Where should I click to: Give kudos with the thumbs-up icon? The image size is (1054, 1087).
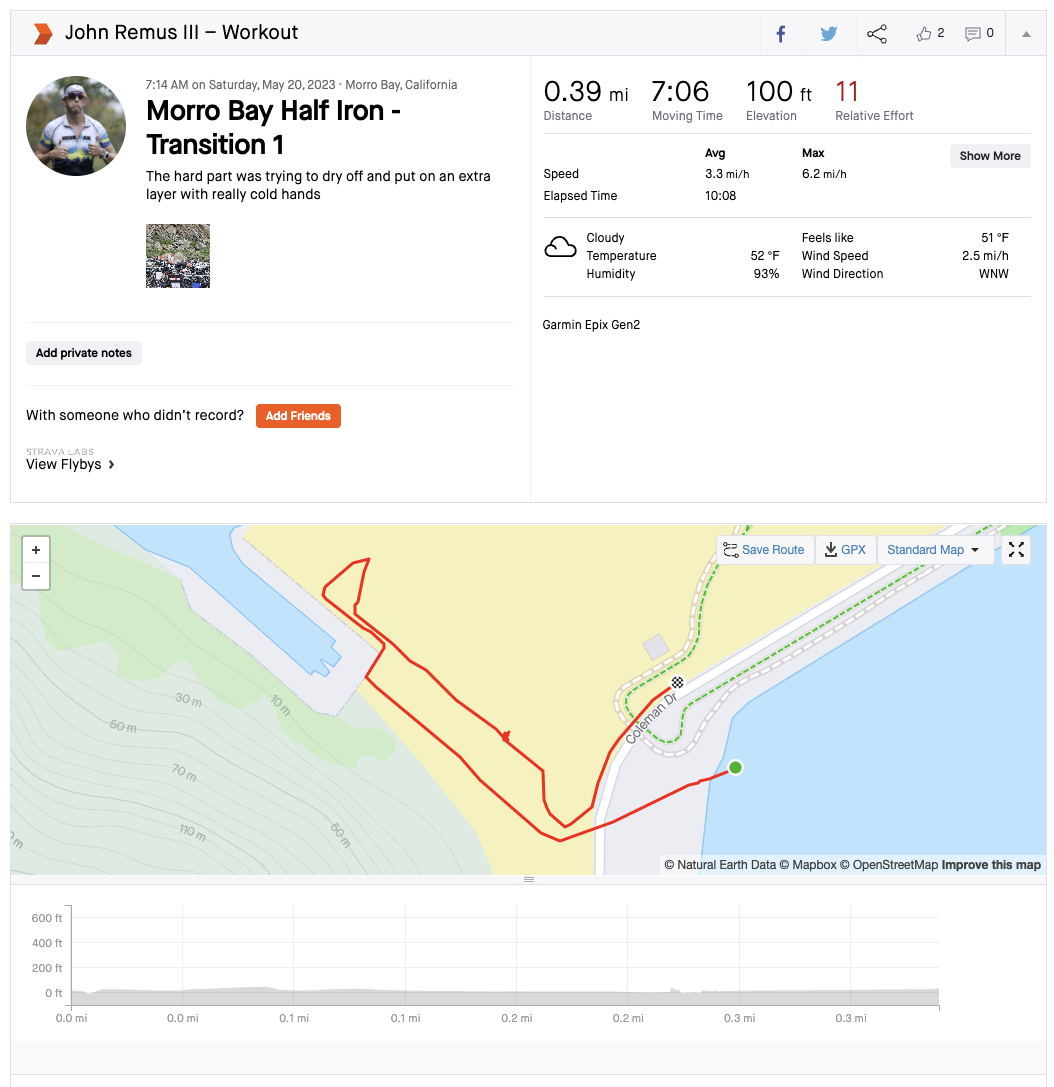[x=925, y=34]
